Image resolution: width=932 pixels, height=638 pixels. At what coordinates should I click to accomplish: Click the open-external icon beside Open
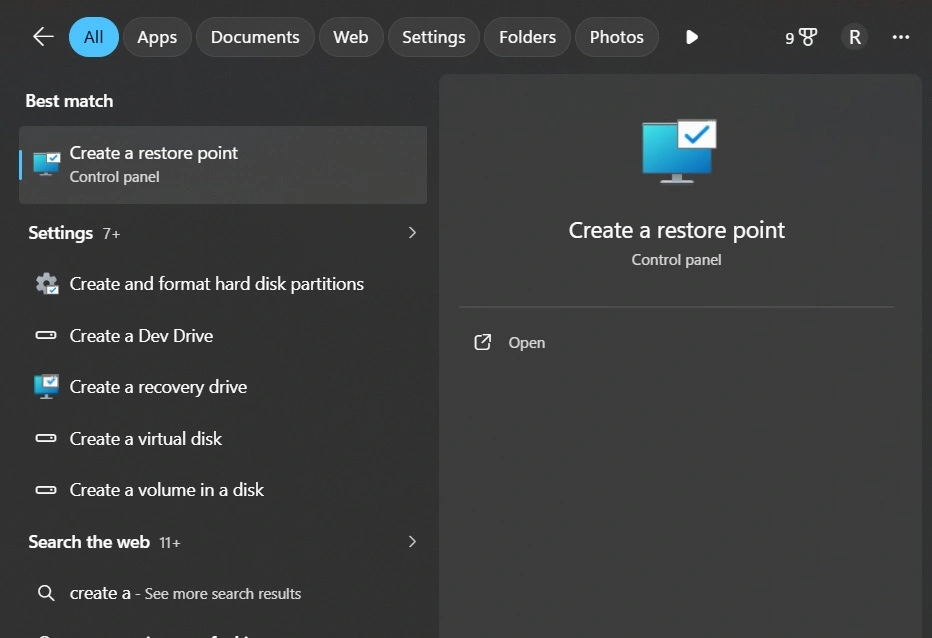(x=483, y=342)
